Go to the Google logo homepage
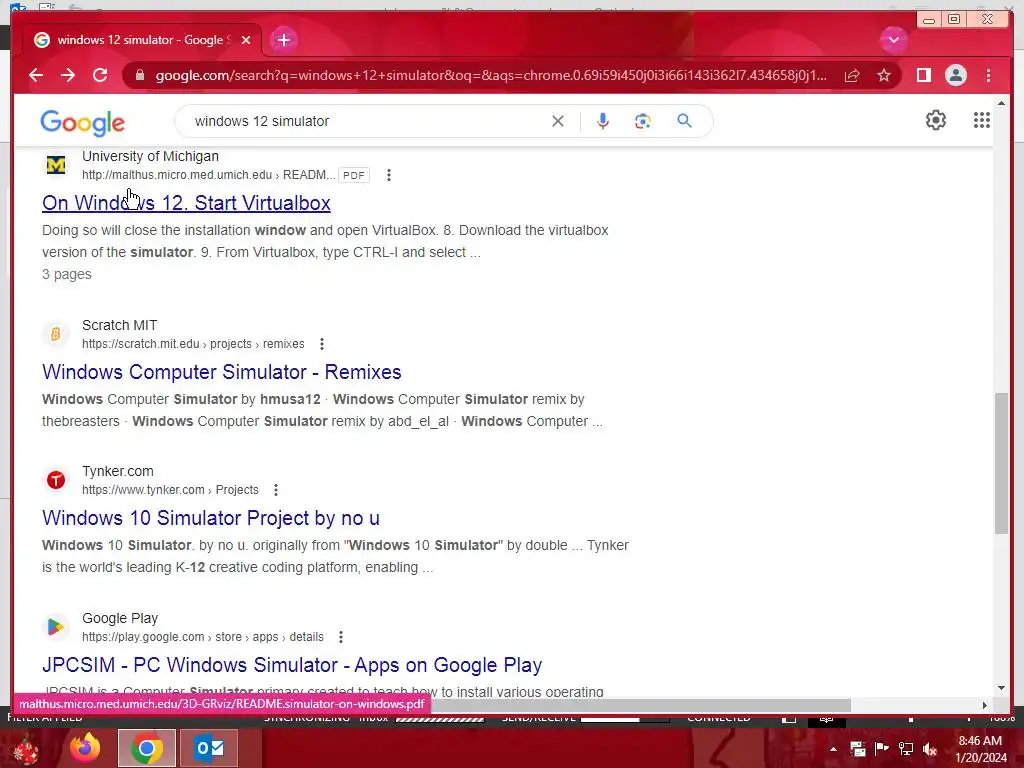The width and height of the screenshot is (1024, 768). 82,122
